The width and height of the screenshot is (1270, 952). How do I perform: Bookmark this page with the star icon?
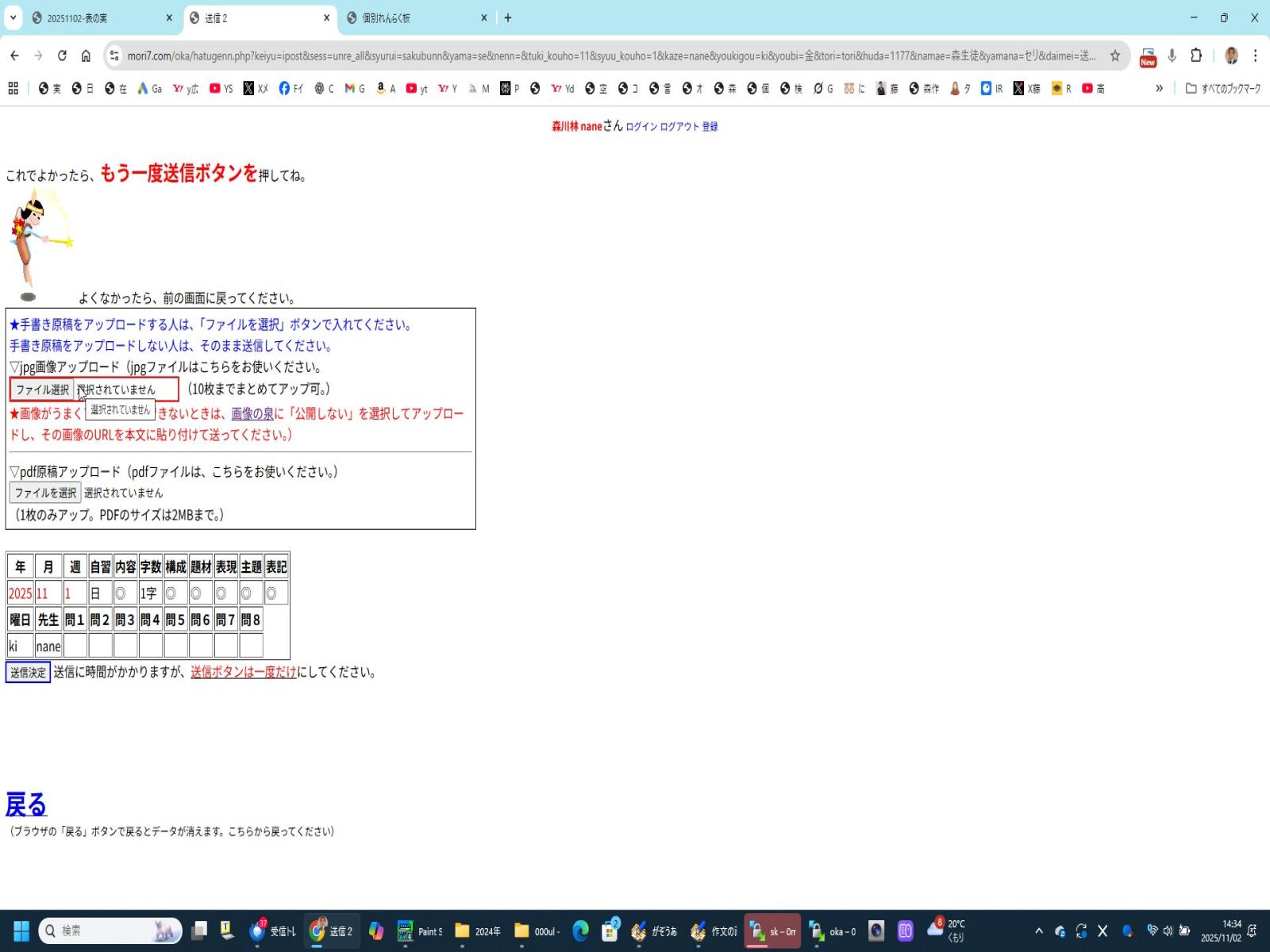tap(1114, 56)
